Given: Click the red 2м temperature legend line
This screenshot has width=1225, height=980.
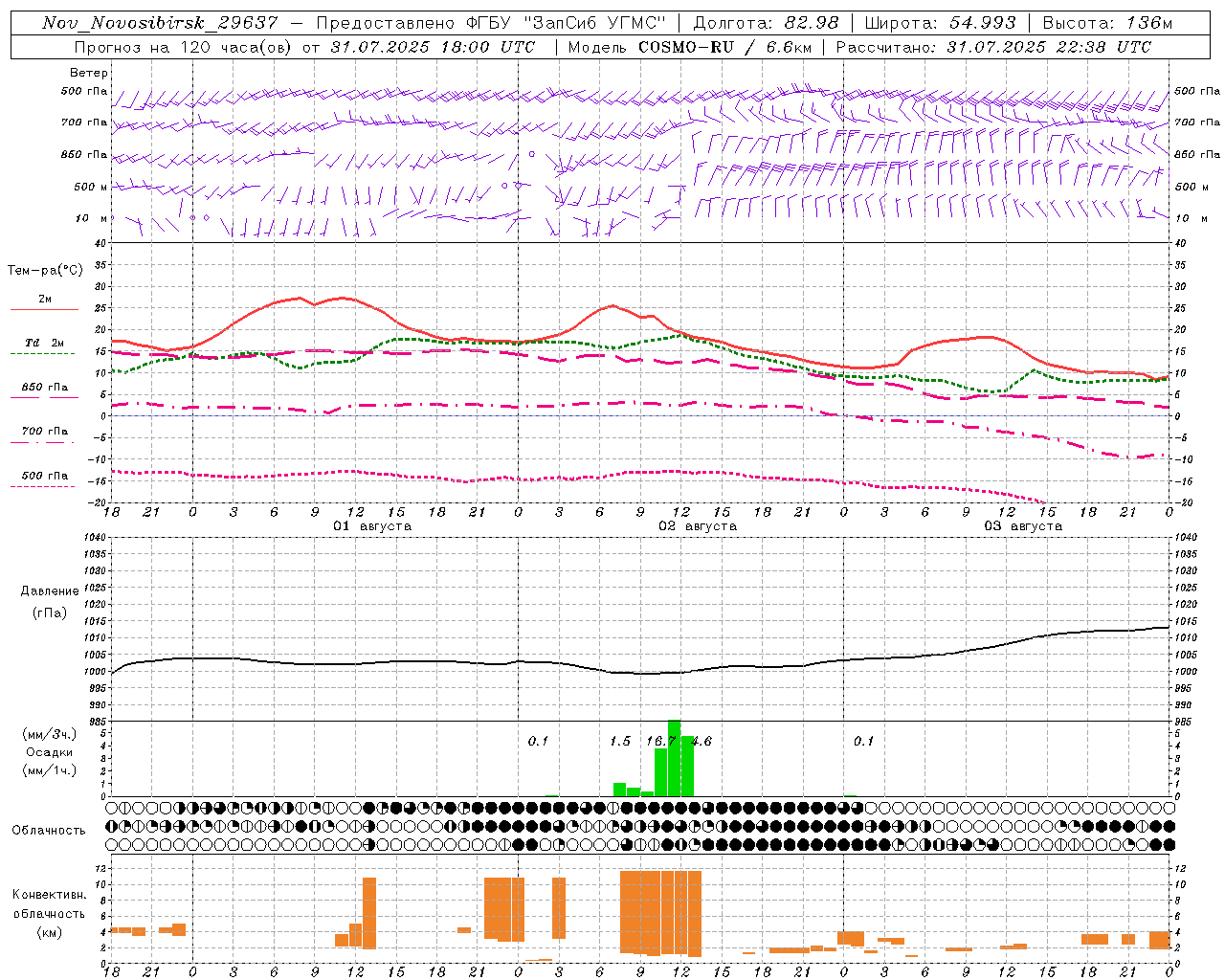Looking at the screenshot, I should tap(44, 309).
